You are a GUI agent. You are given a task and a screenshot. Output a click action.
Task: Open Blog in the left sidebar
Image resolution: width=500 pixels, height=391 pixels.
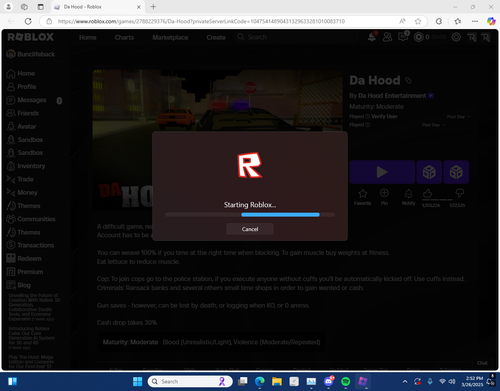coord(19,285)
